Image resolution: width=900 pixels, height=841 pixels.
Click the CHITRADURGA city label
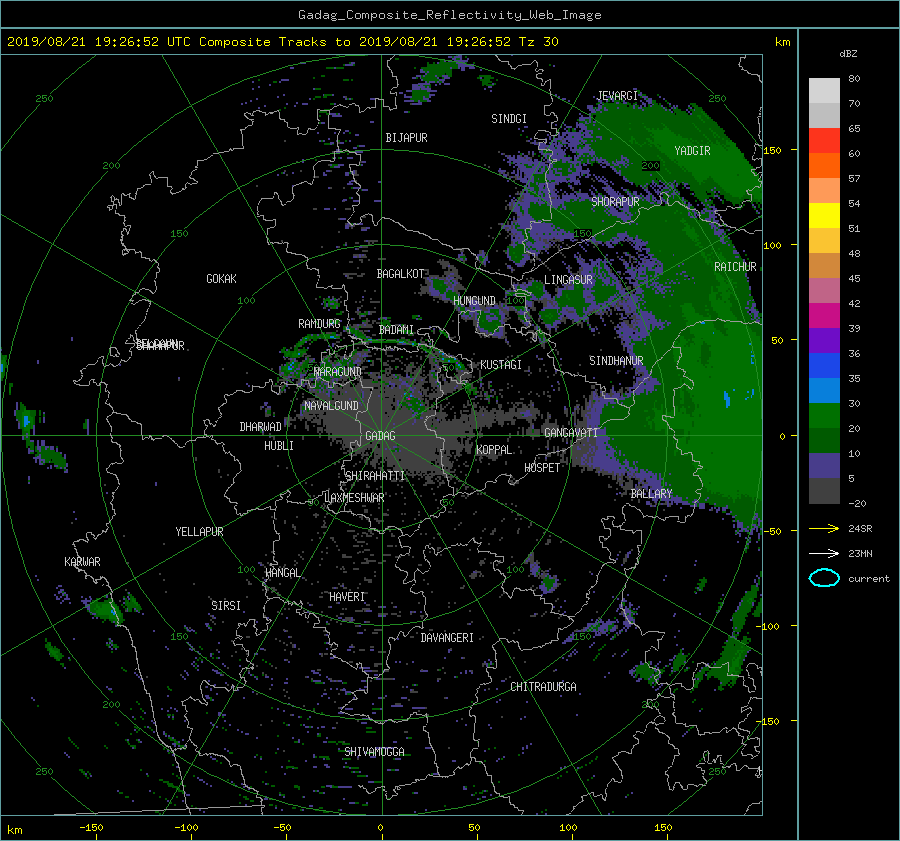point(544,687)
